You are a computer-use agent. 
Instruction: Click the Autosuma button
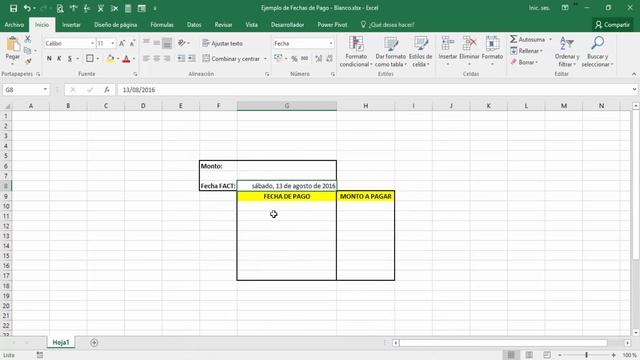[528, 40]
